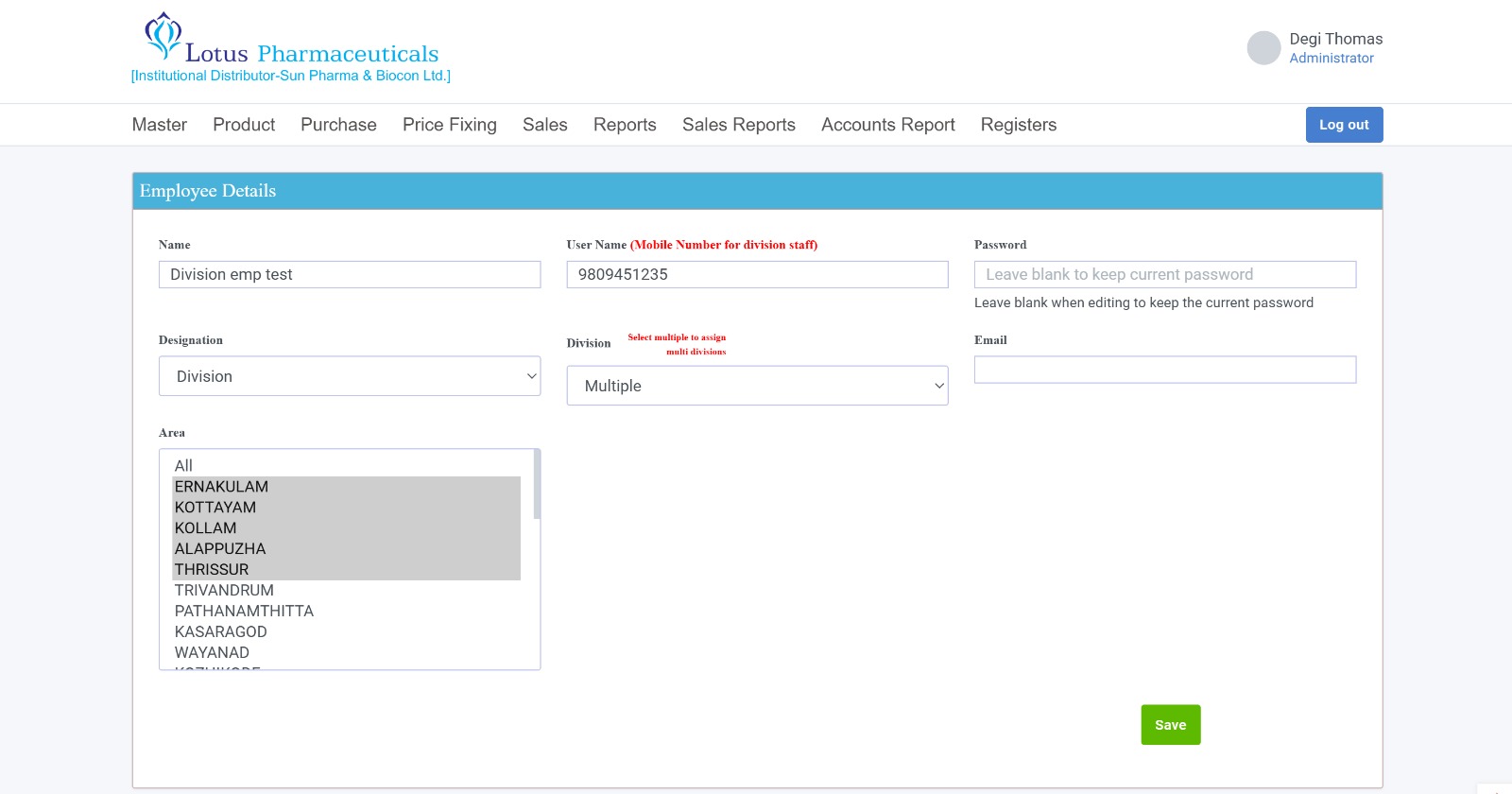Click the User Name field
This screenshot has height=794, width=1512.
(x=757, y=275)
